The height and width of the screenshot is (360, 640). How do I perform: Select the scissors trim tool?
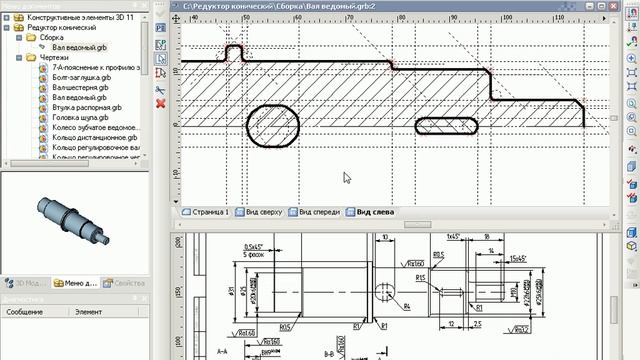[x=161, y=89]
